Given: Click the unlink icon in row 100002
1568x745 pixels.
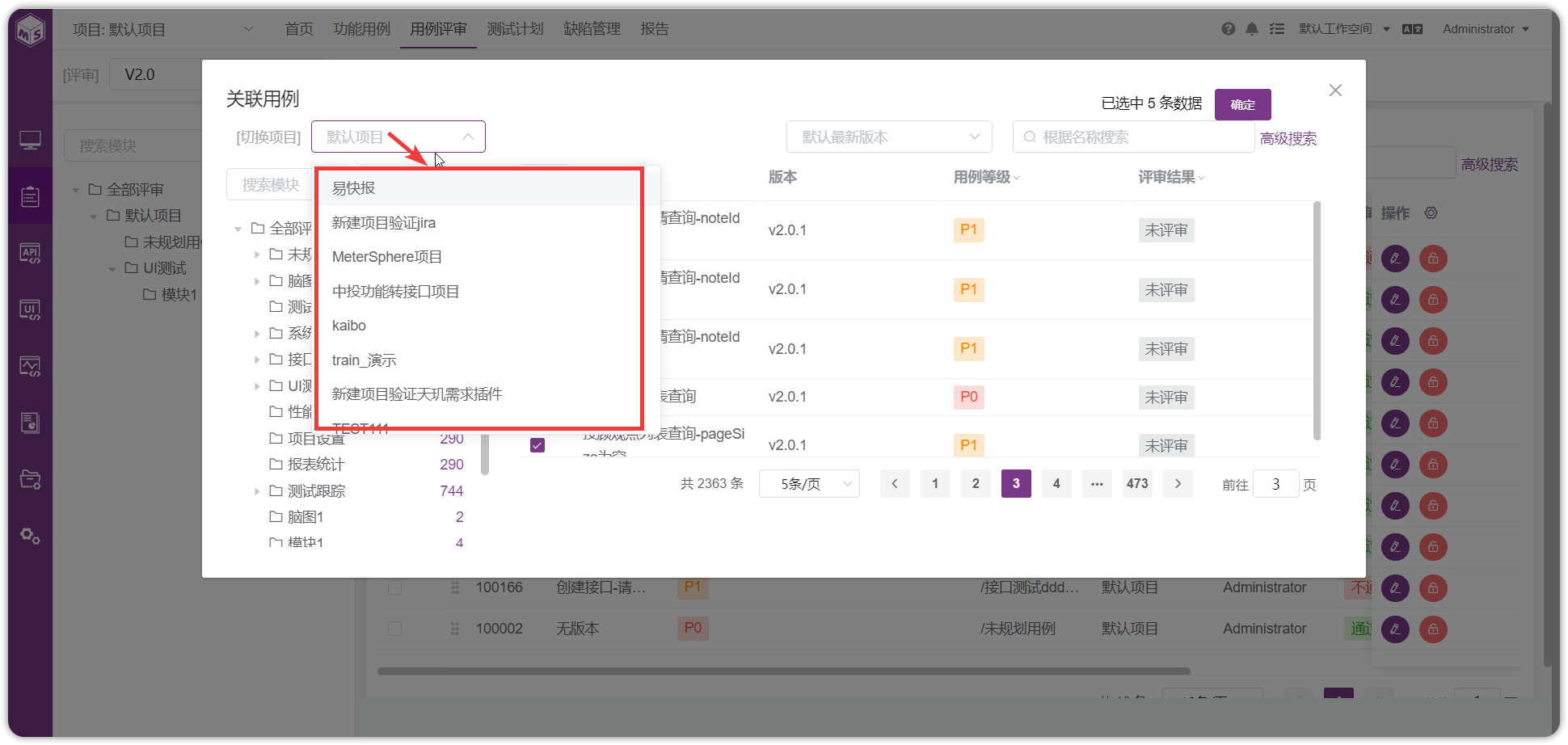Looking at the screenshot, I should [x=1433, y=629].
